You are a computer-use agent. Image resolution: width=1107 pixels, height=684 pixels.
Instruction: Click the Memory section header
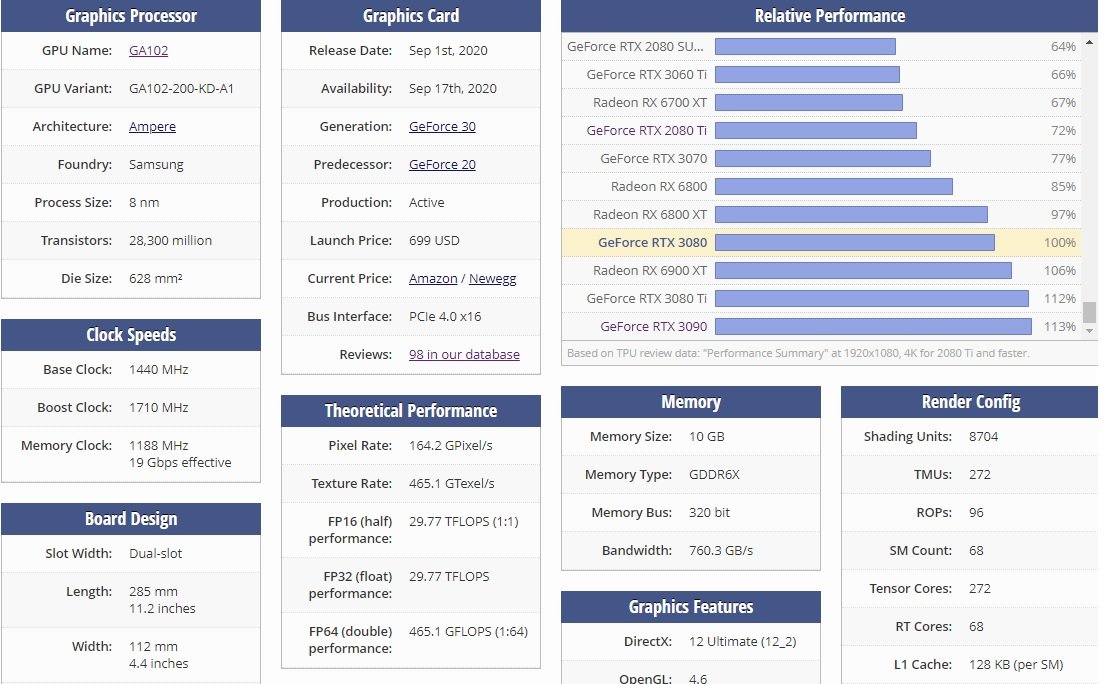(x=690, y=402)
